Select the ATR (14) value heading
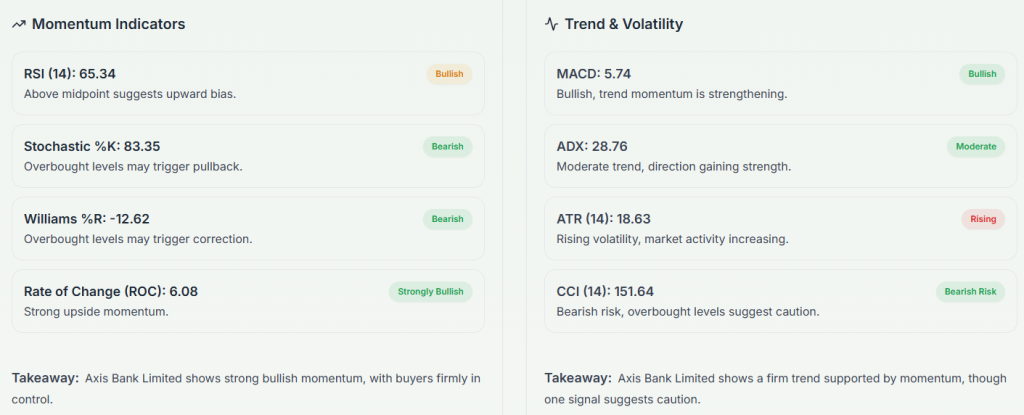Viewport: 1024px width, 415px height. tap(603, 219)
